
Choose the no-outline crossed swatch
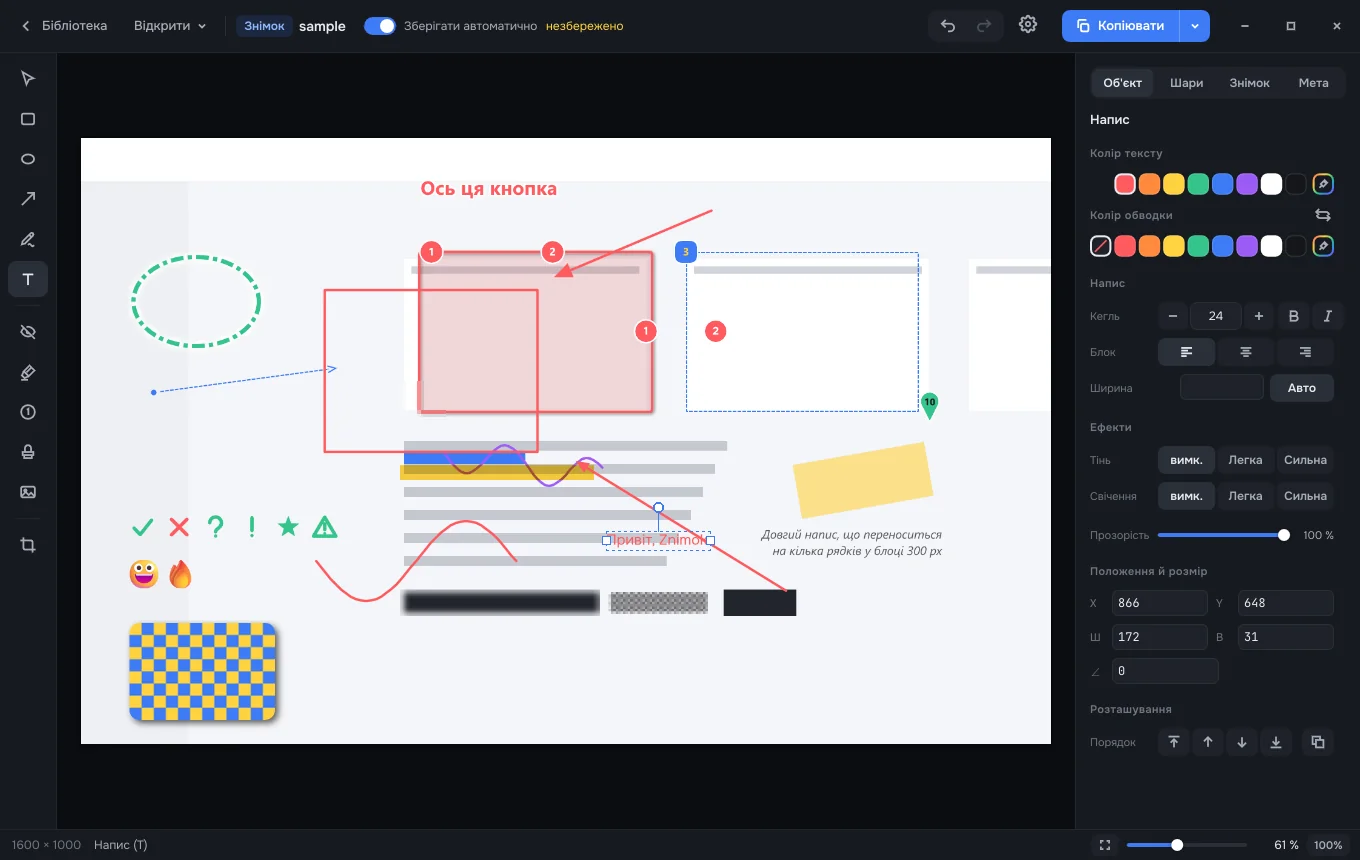pyautogui.click(x=1100, y=246)
